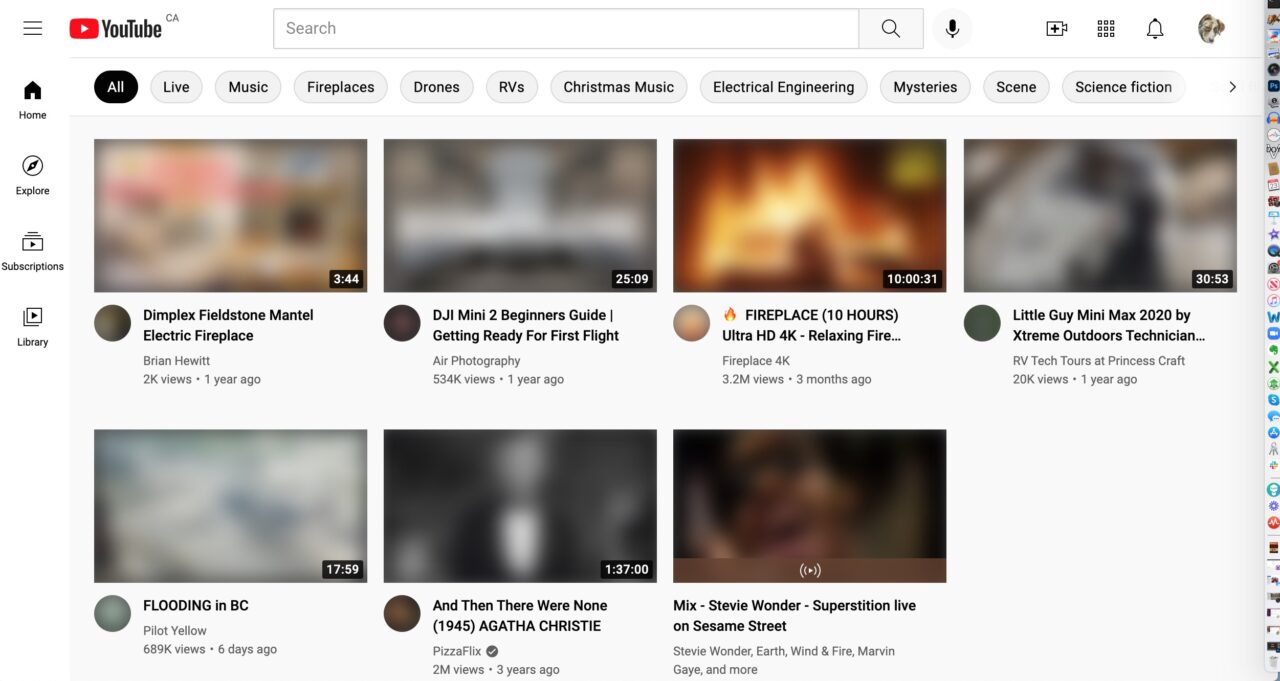The image size is (1280, 681).
Task: Visit the Brian Hewitt channel name
Action: coord(176,361)
